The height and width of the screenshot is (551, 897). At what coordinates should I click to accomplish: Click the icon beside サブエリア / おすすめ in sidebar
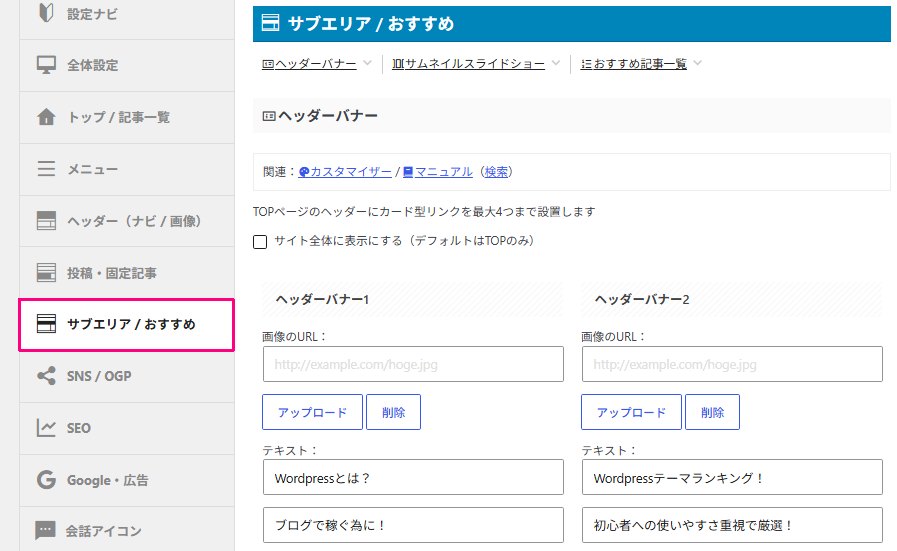click(x=46, y=324)
